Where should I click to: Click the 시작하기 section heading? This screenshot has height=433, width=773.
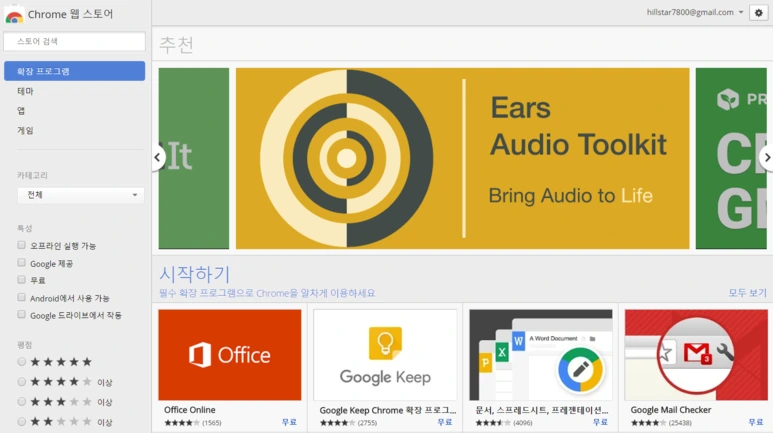coord(195,274)
